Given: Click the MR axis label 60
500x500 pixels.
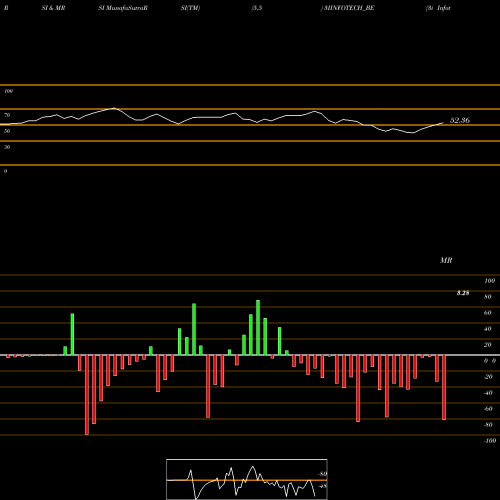Looking at the screenshot, I should pos(487,313).
